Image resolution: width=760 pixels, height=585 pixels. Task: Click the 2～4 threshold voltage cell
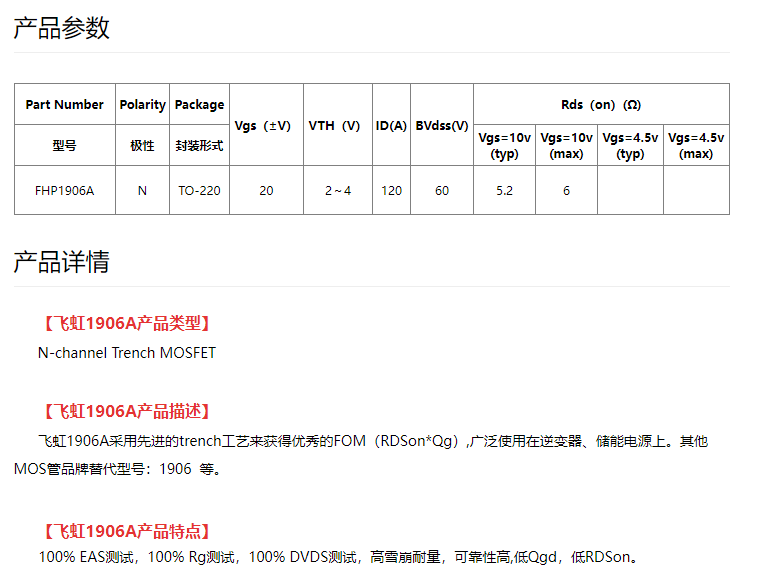[338, 190]
